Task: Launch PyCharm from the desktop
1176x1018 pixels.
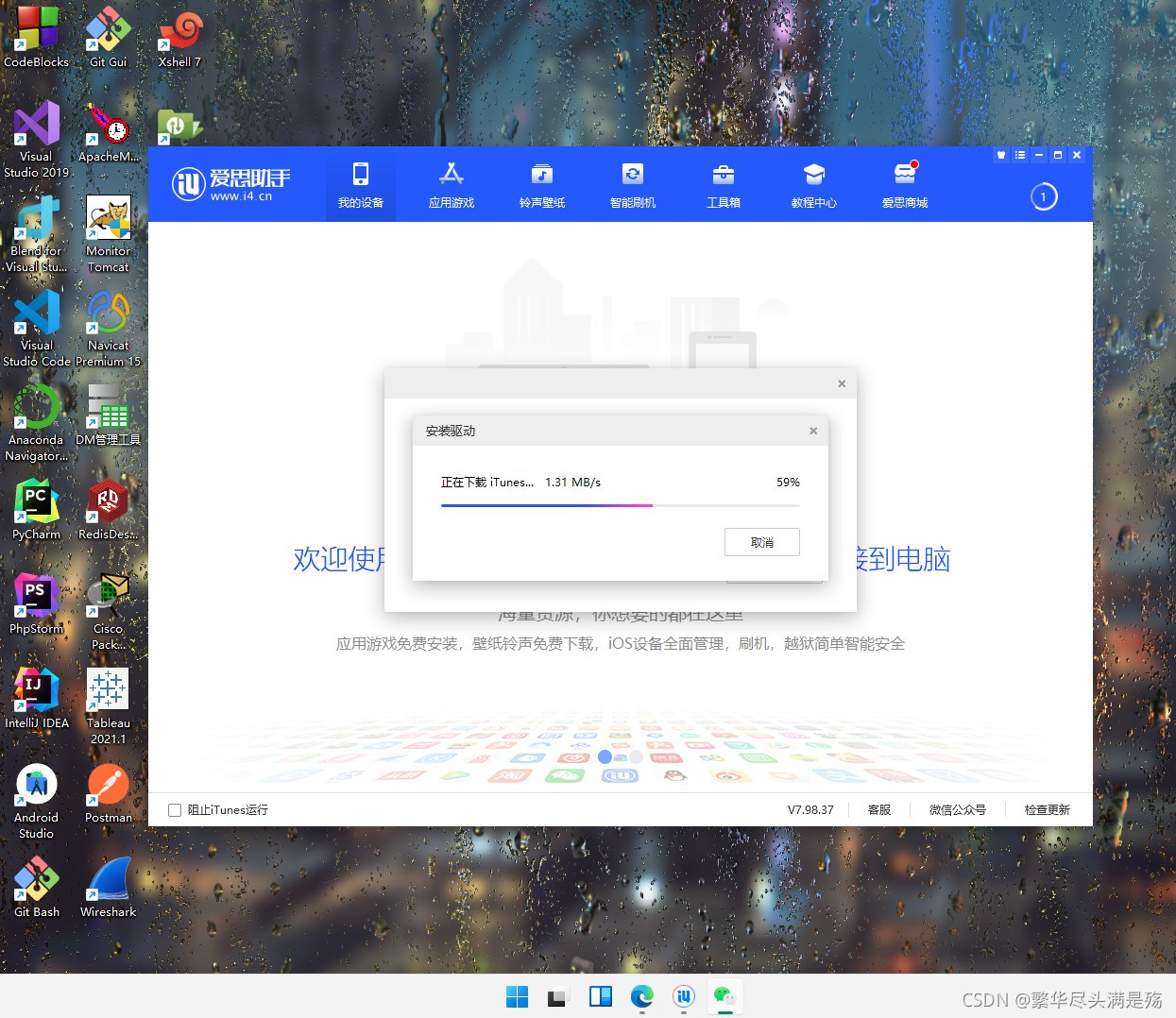Action: (x=36, y=510)
